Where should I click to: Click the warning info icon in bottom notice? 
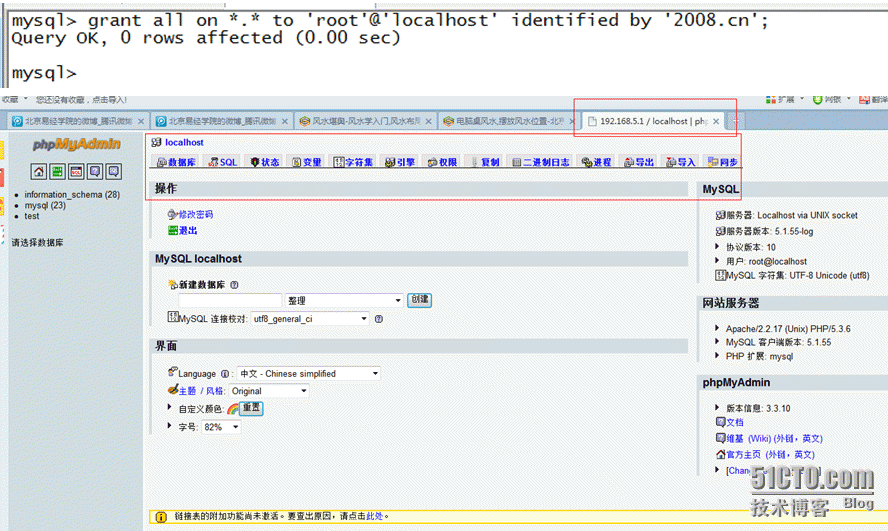point(161,517)
